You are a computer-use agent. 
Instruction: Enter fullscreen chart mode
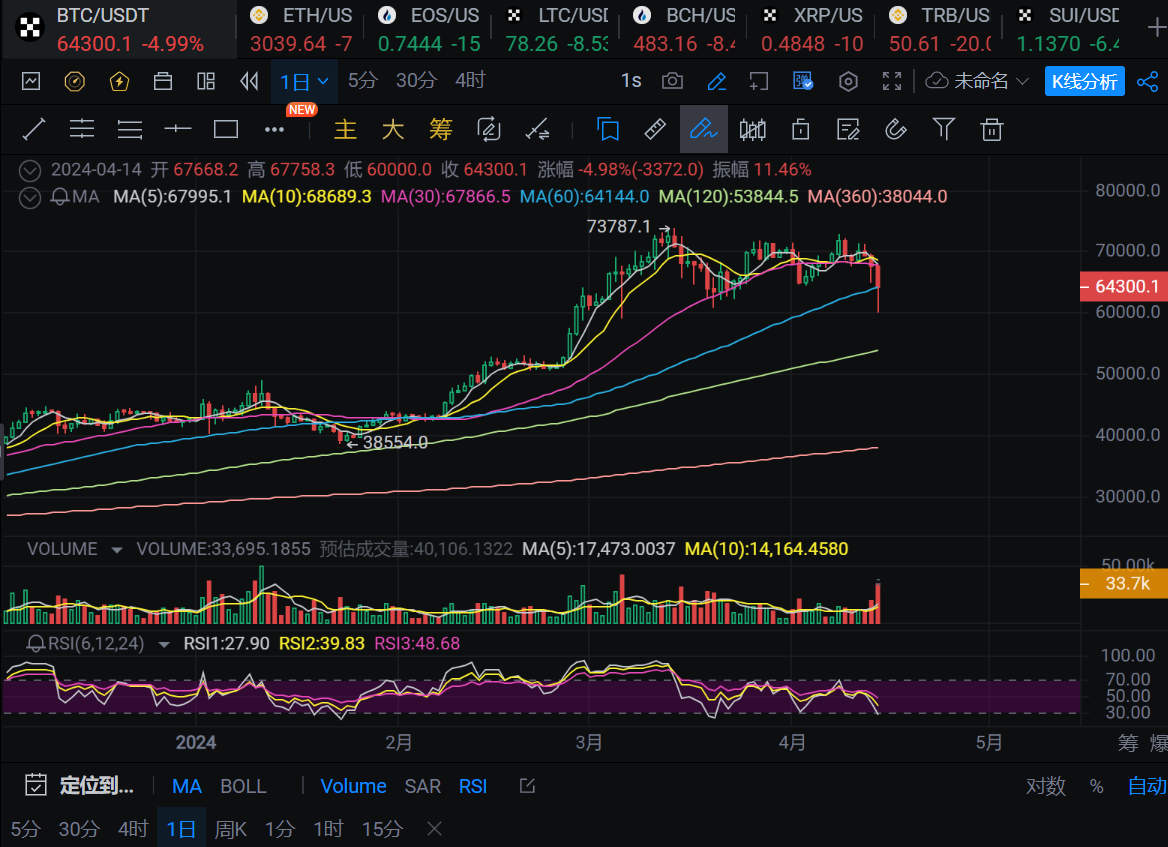point(891,81)
